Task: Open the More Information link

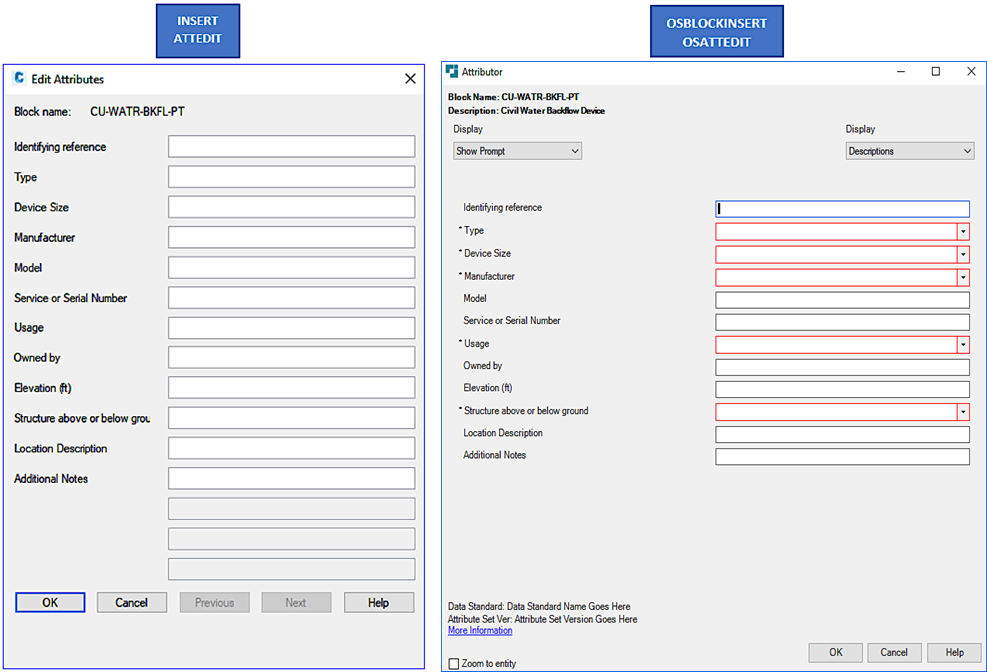Action: click(480, 630)
